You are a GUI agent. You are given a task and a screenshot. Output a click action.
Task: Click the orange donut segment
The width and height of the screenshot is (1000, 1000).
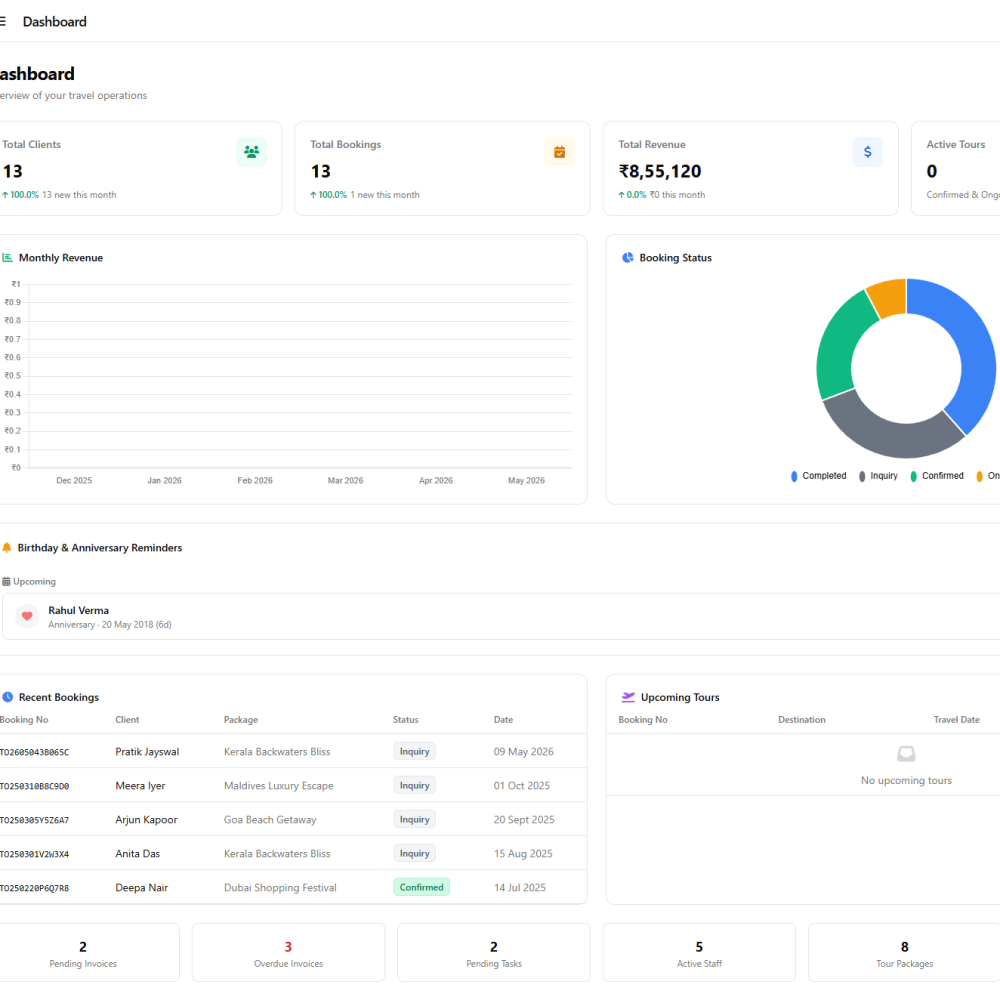tap(889, 296)
